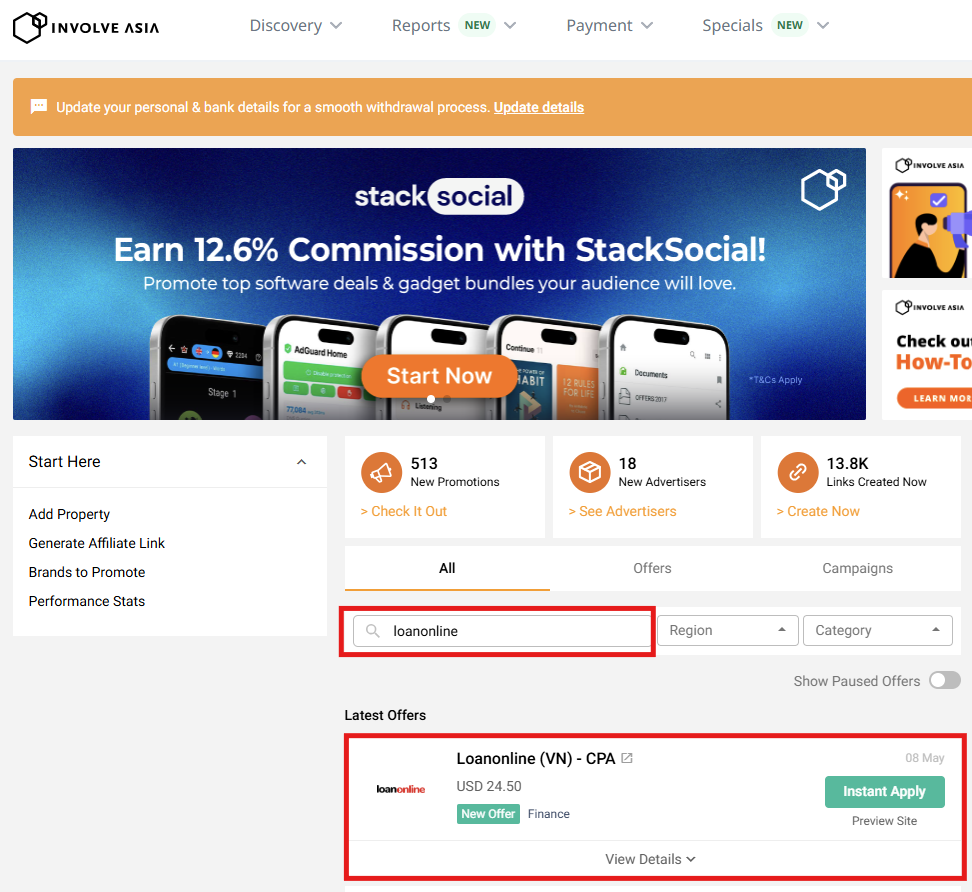
Task: Click the search magnifier icon
Action: pyautogui.click(x=373, y=631)
